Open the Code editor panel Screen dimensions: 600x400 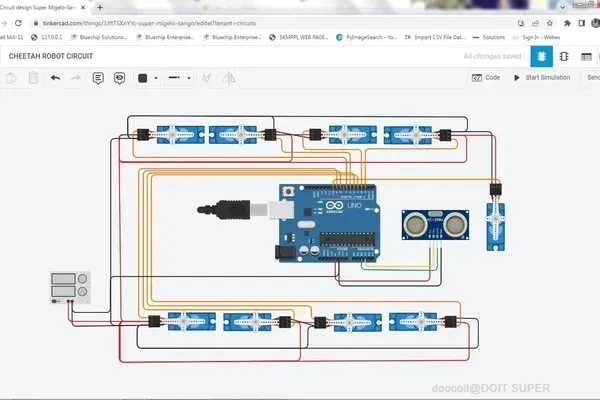click(x=486, y=78)
